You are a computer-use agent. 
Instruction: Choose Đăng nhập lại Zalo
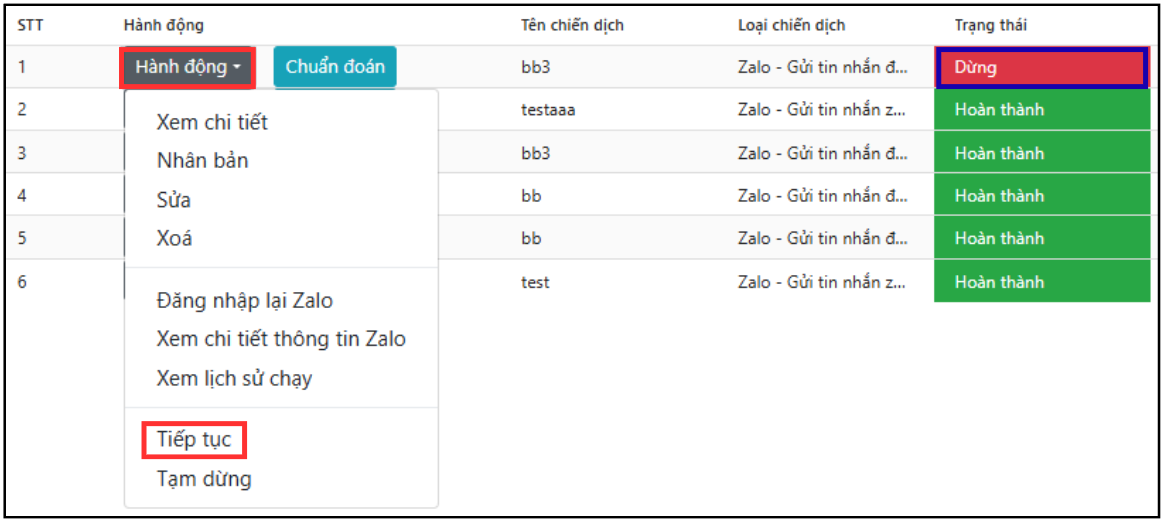pos(245,300)
